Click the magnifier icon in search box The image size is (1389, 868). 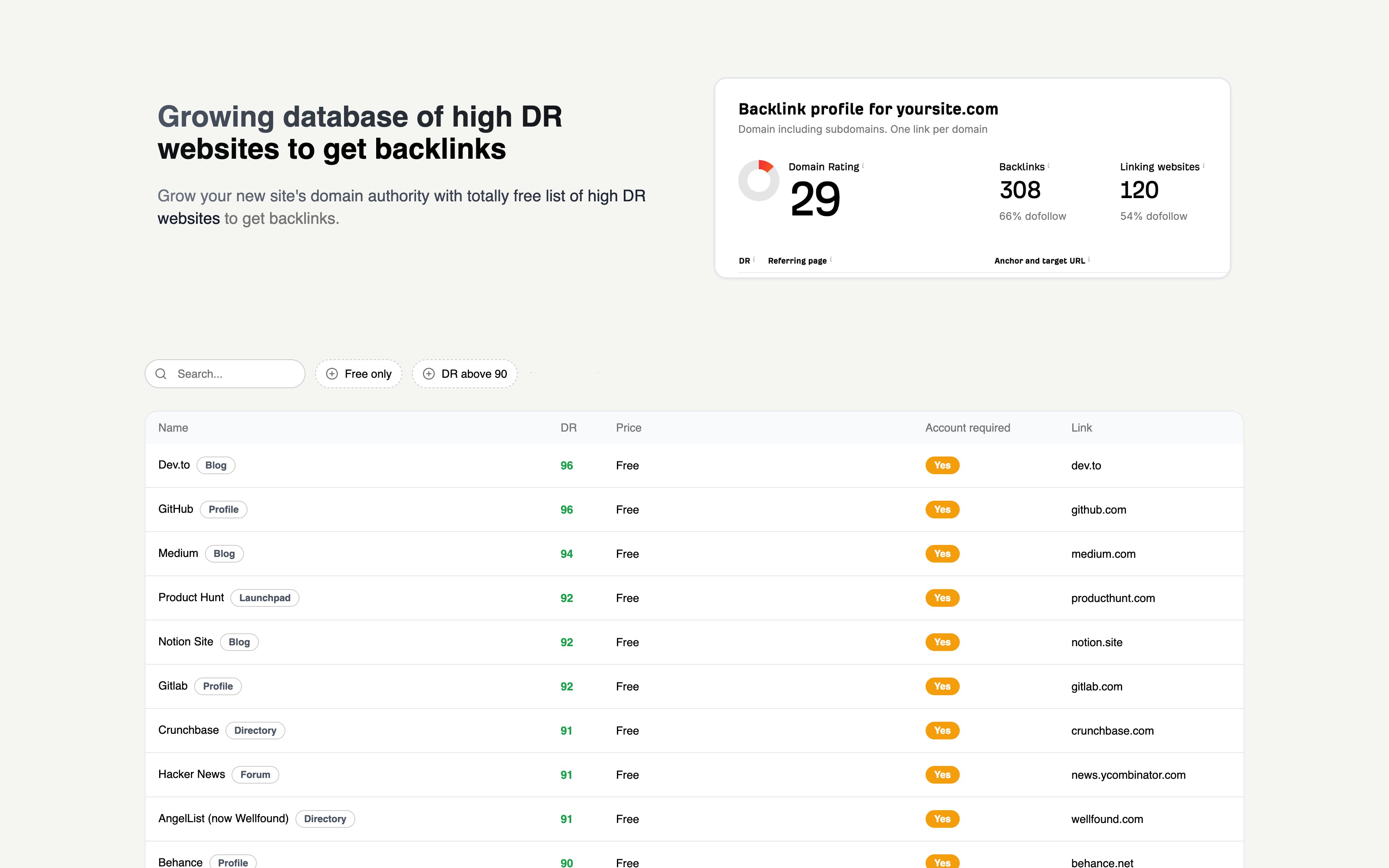161,374
